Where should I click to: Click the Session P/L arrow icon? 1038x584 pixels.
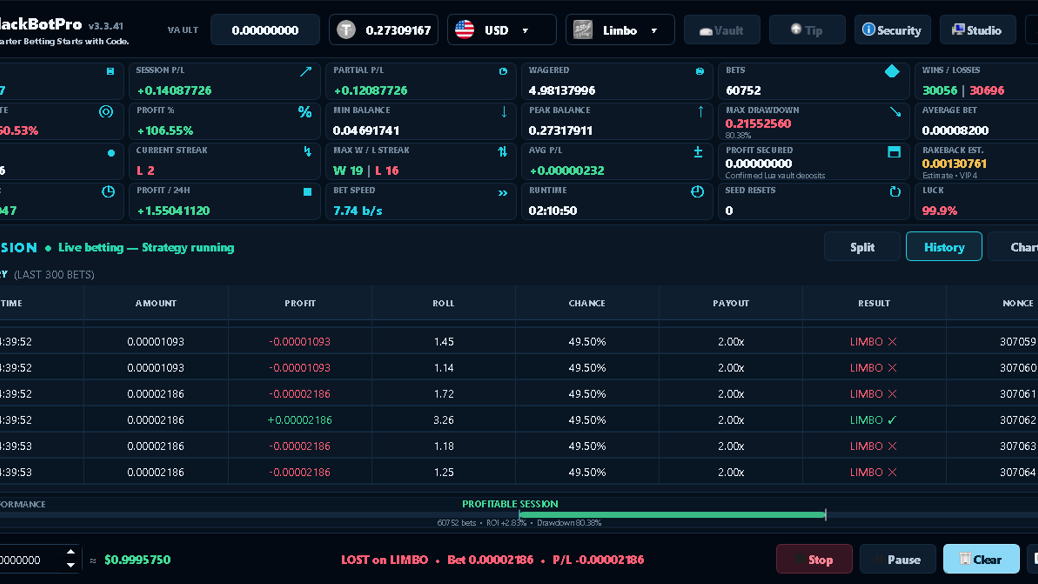pyautogui.click(x=305, y=72)
